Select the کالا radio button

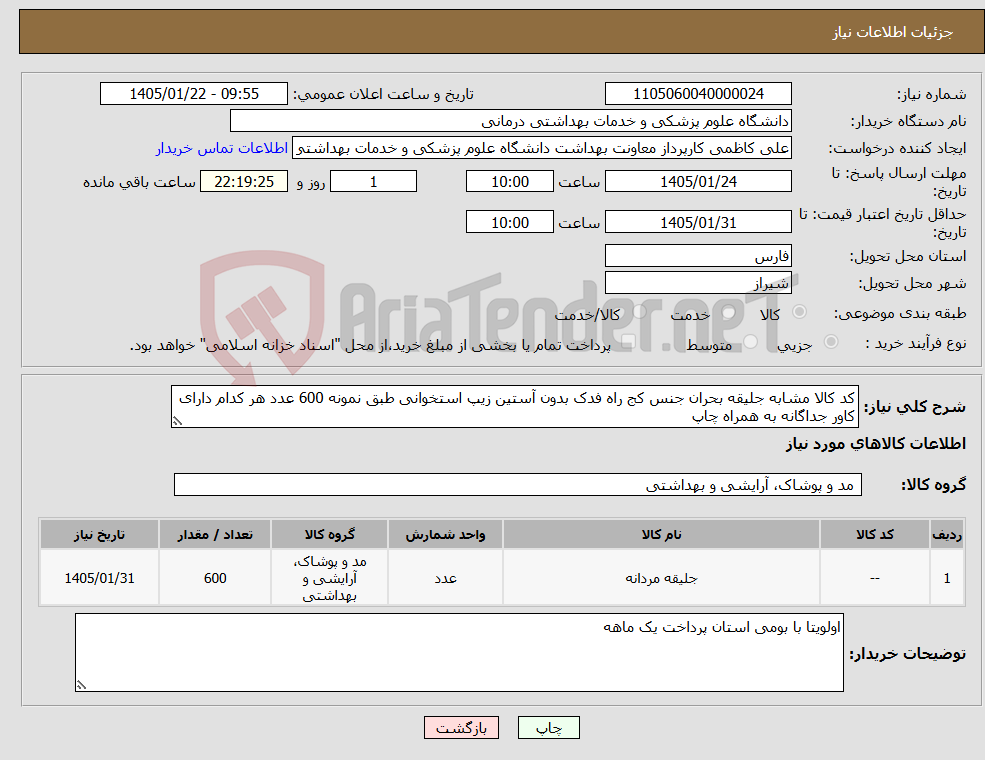click(x=800, y=312)
